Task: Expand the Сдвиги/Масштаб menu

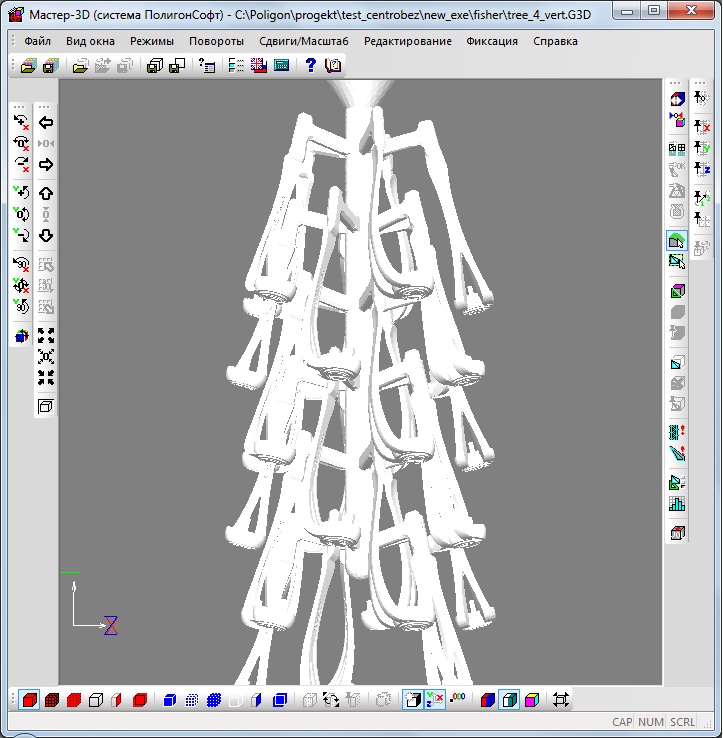Action: pos(303,42)
